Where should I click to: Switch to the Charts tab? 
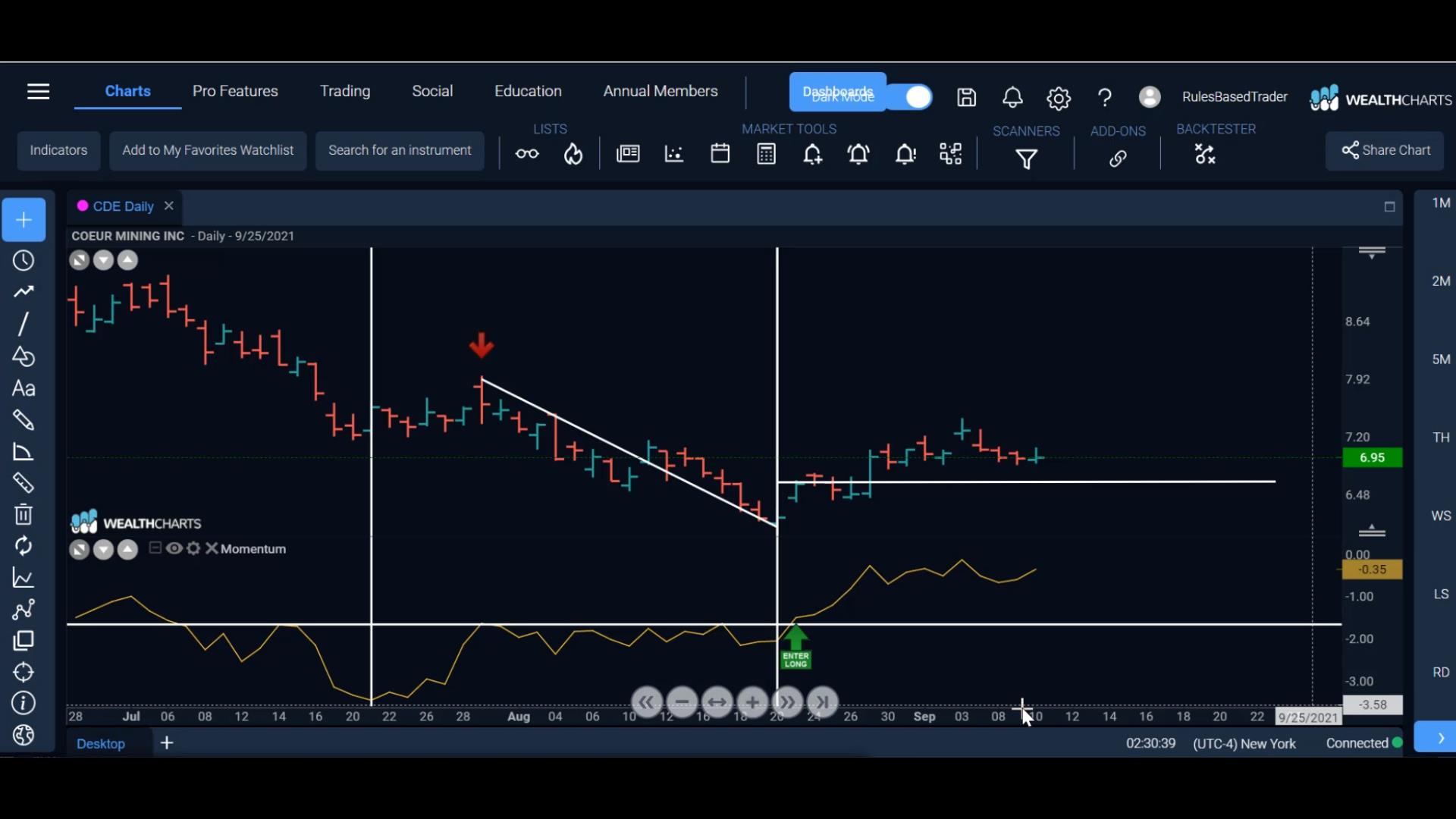click(127, 91)
